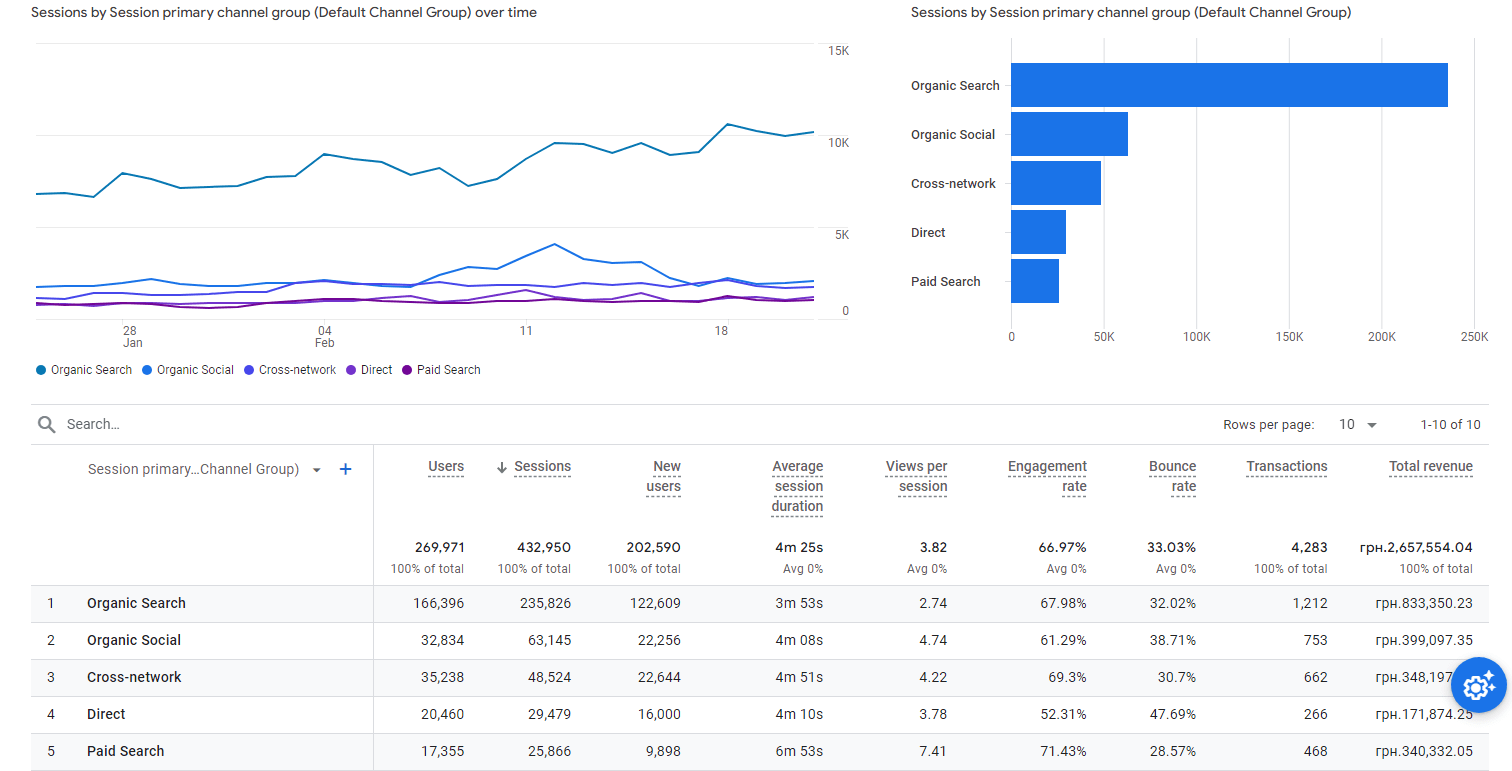Viewport: 1512px width, 771px height.
Task: Click the blue Organic Search legend dot
Action: pyautogui.click(x=39, y=369)
